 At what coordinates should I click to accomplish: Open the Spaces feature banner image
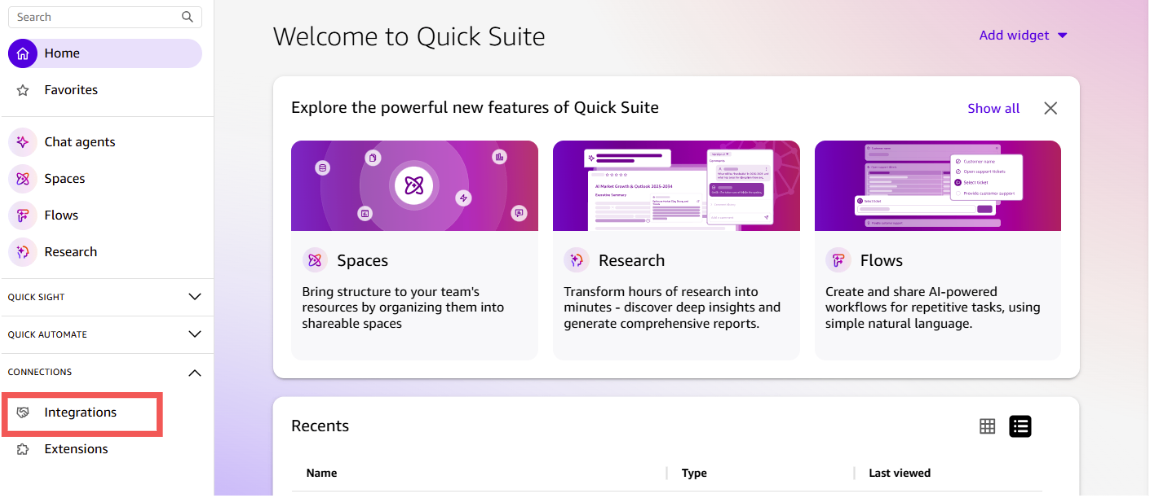click(414, 185)
